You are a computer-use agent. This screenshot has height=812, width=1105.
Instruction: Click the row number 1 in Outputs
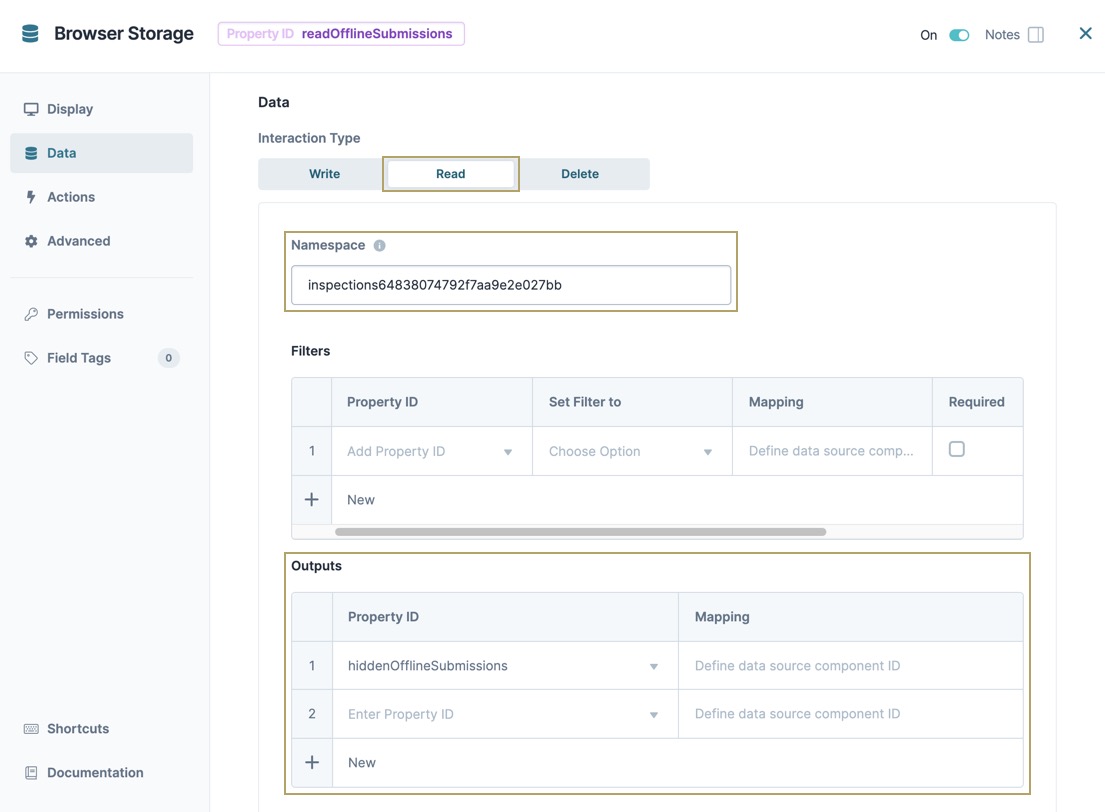tap(311, 665)
